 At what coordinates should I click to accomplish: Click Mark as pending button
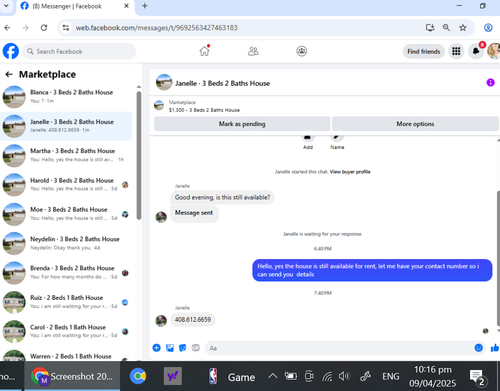pos(242,124)
